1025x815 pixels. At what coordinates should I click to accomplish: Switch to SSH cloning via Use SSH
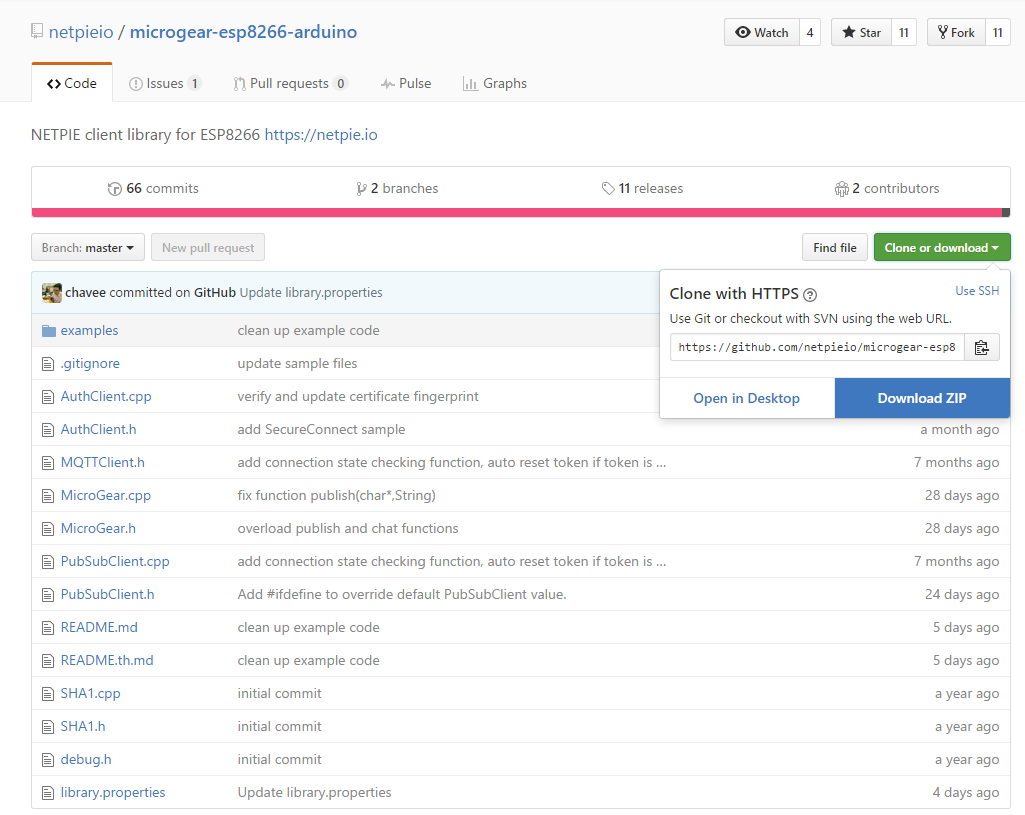coord(977,290)
